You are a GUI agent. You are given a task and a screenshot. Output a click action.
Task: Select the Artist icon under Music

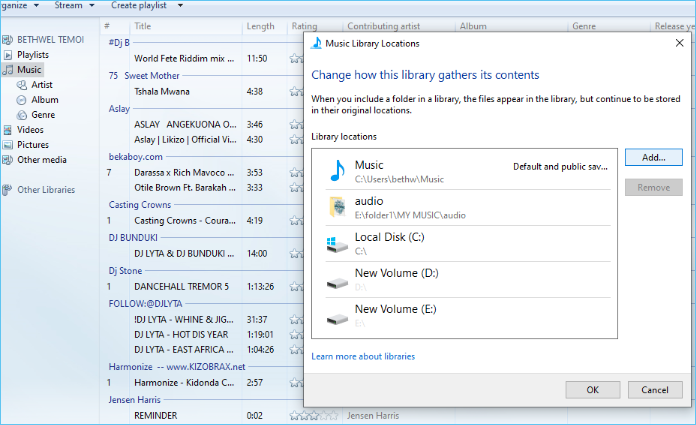point(22,85)
